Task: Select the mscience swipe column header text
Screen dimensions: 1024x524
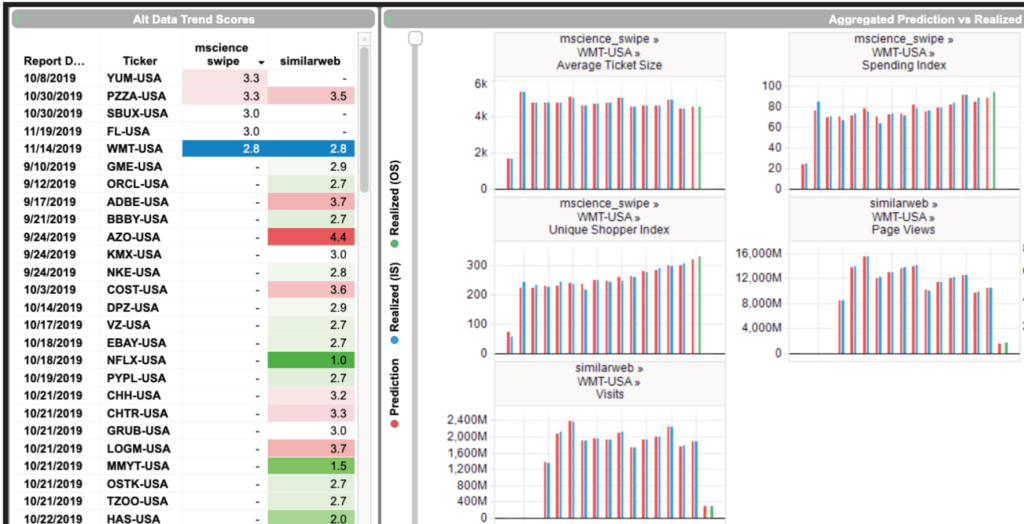Action: tap(222, 54)
